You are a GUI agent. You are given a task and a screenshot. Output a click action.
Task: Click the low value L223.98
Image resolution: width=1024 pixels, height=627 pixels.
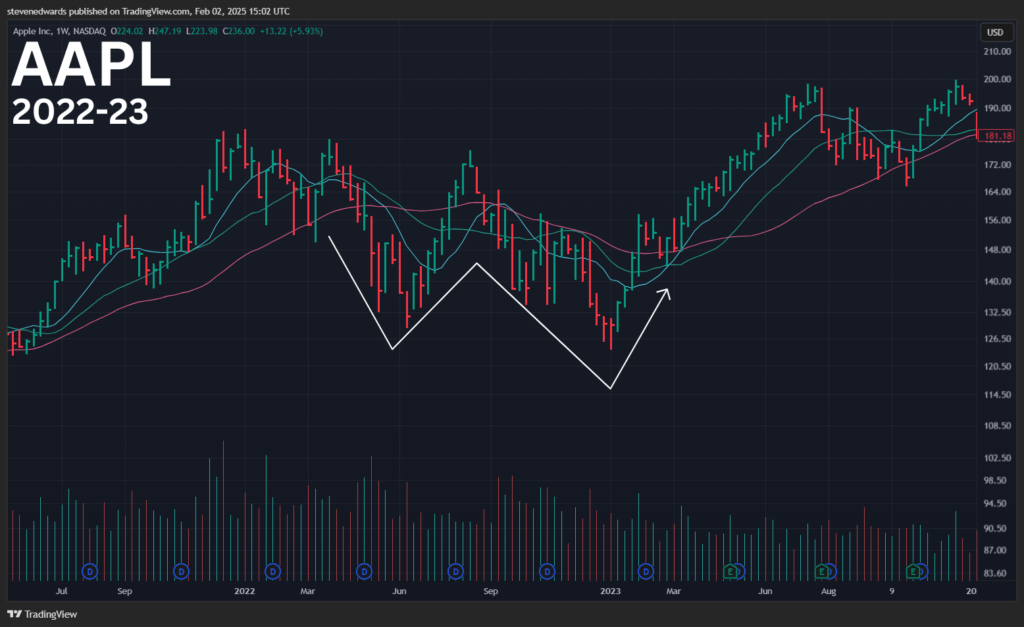(202, 31)
